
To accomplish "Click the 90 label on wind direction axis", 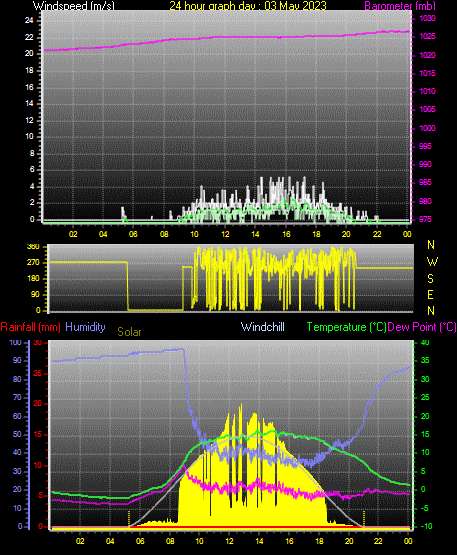I will point(35,294).
